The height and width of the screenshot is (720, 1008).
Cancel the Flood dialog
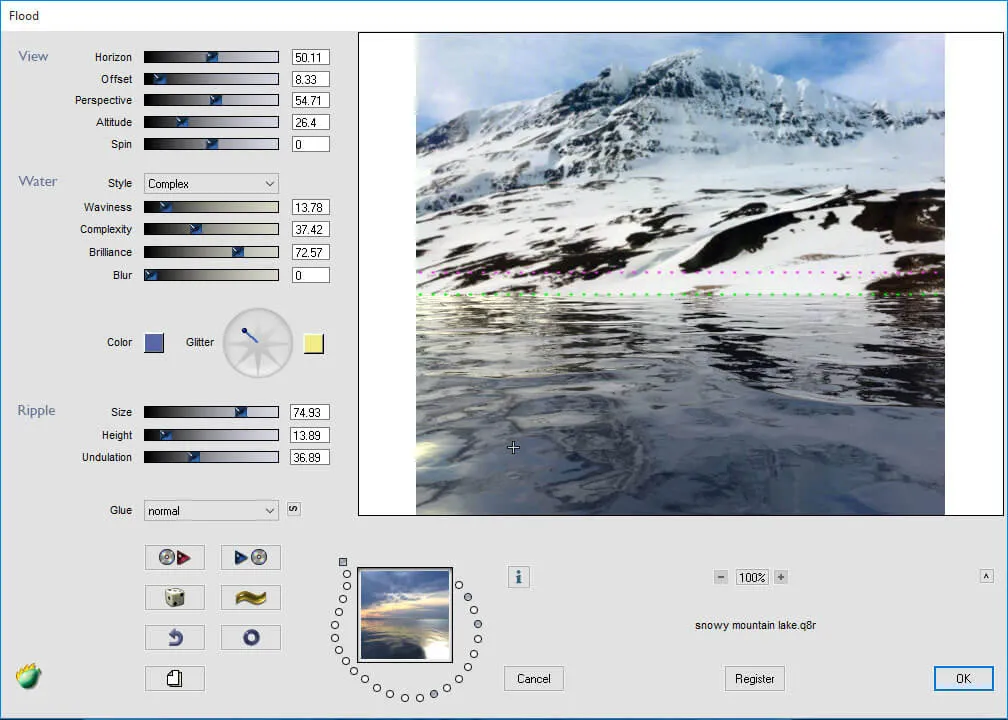click(x=533, y=678)
